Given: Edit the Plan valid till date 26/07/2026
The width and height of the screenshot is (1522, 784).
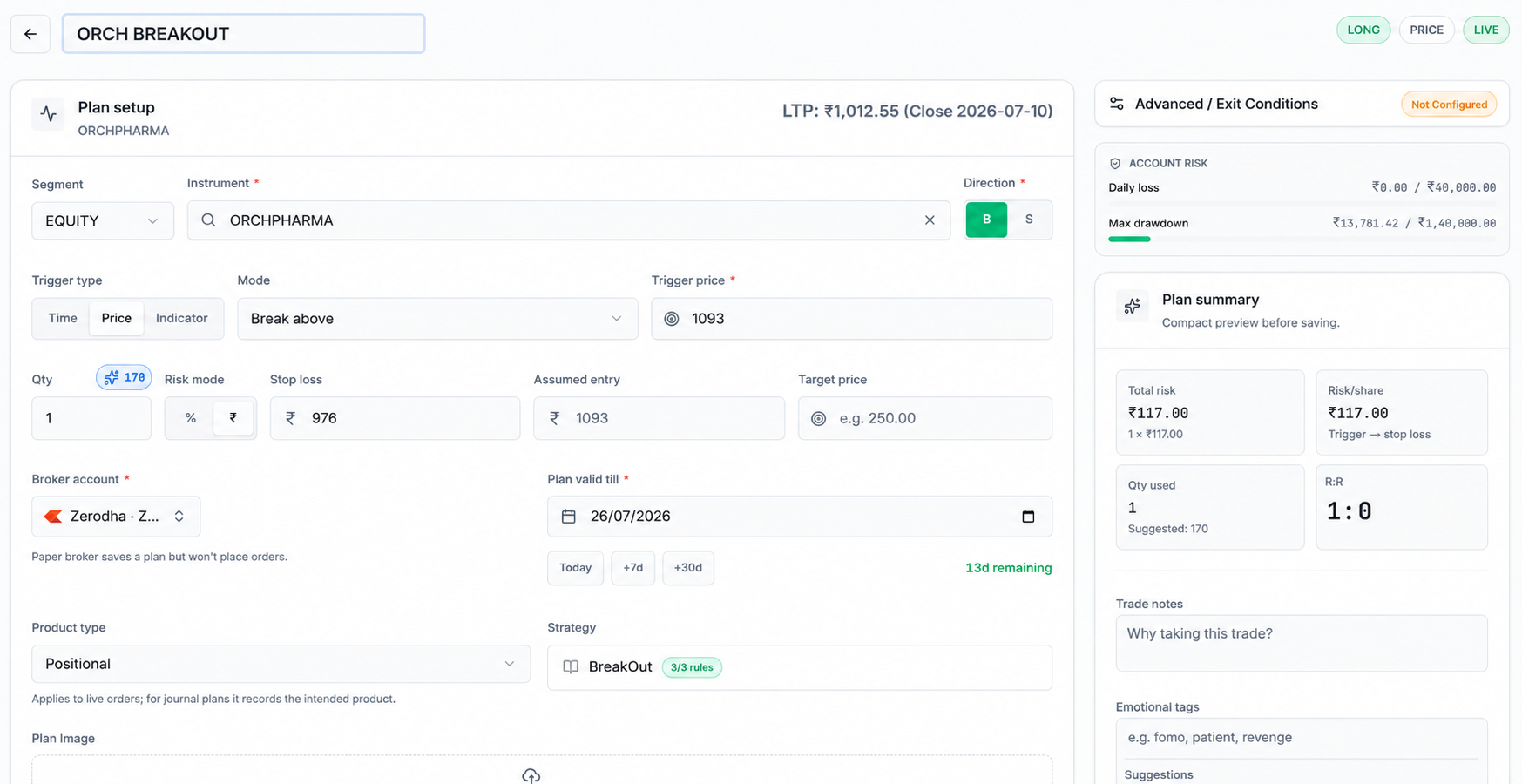Looking at the screenshot, I should click(800, 517).
